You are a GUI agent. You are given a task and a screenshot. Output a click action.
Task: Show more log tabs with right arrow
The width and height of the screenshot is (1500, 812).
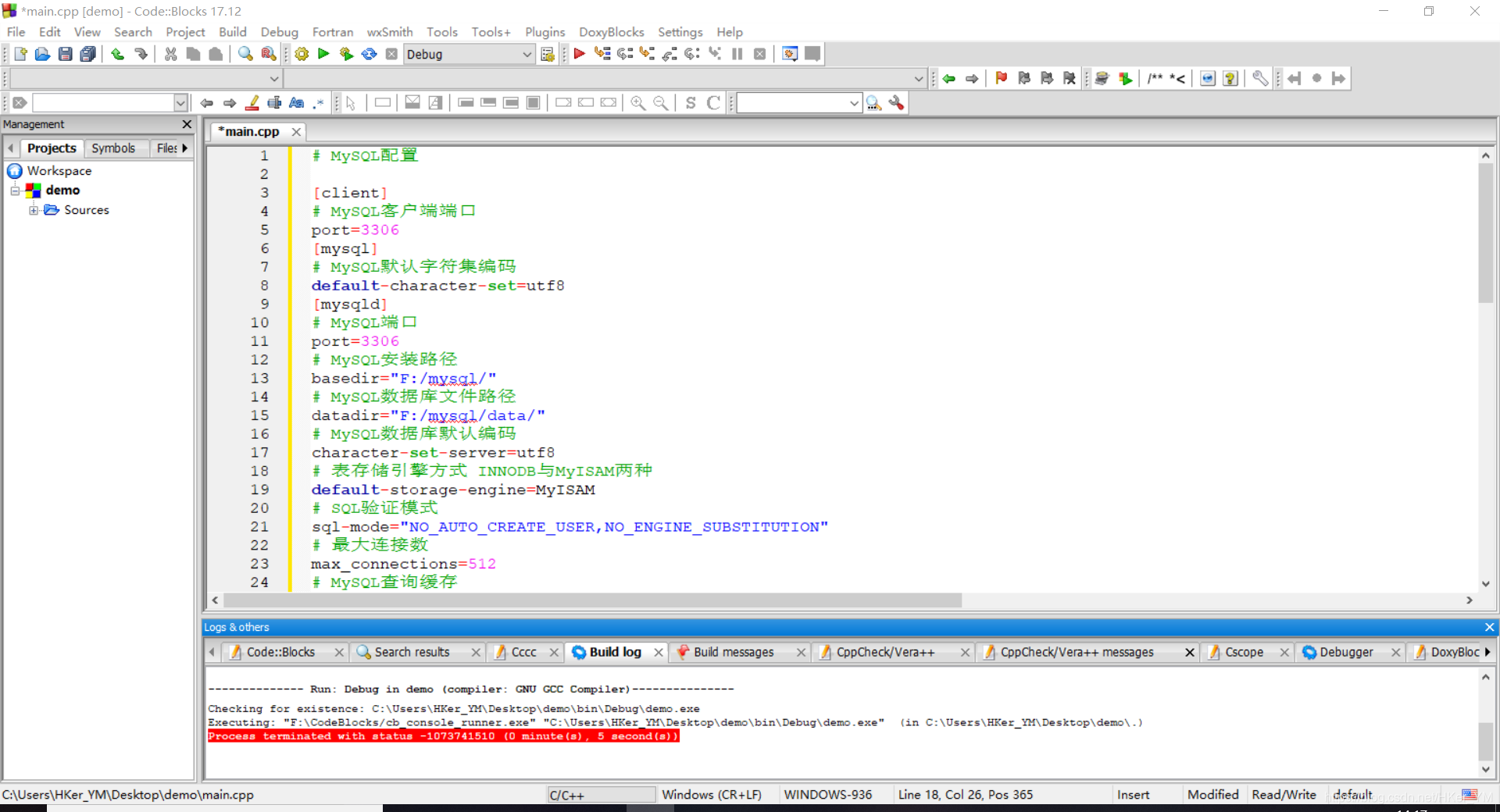[x=1487, y=652]
